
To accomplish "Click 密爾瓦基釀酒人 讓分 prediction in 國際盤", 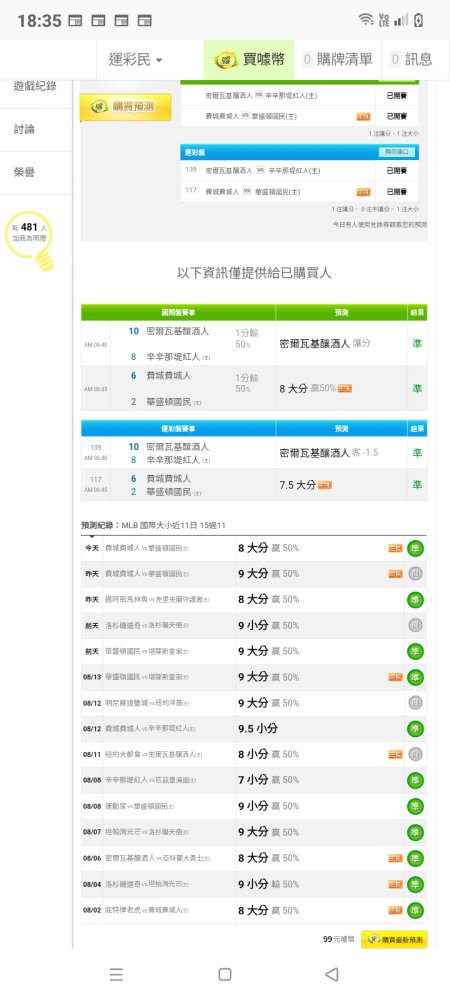I will coord(325,344).
